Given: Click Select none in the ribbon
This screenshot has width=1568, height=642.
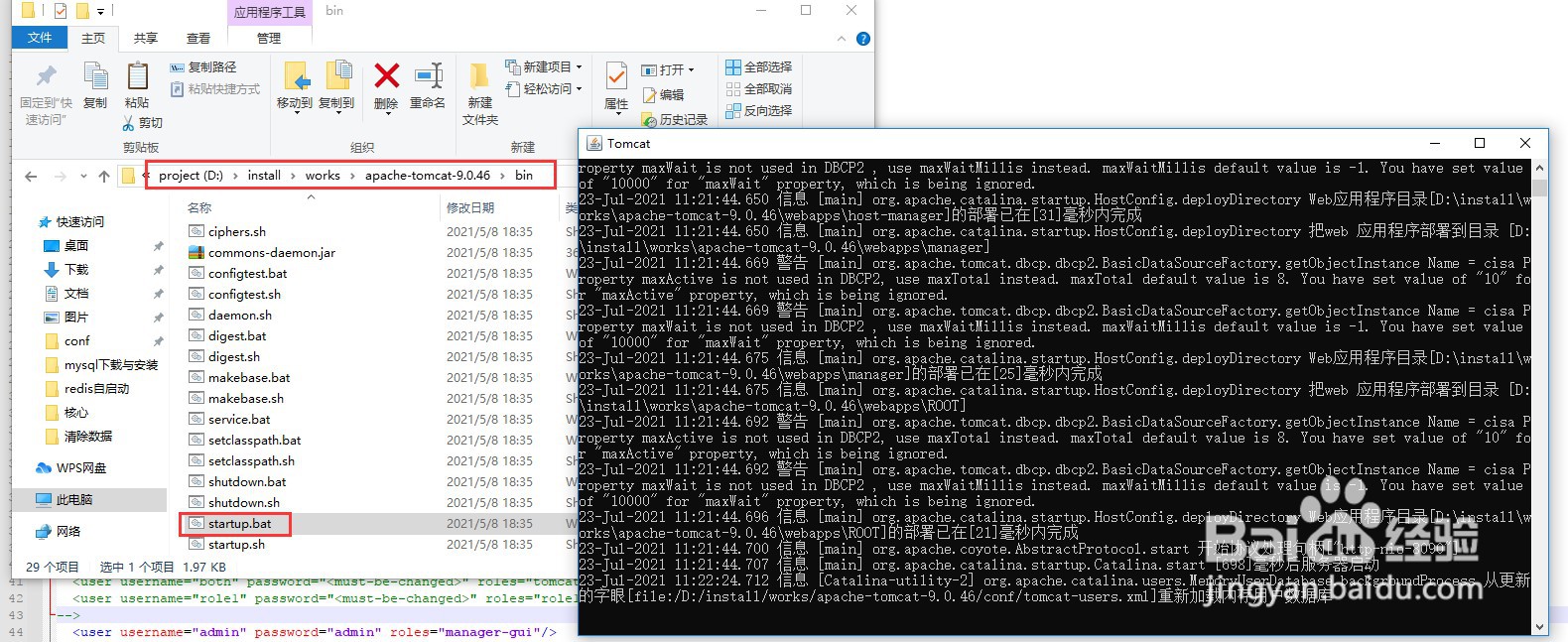Looking at the screenshot, I should (759, 89).
